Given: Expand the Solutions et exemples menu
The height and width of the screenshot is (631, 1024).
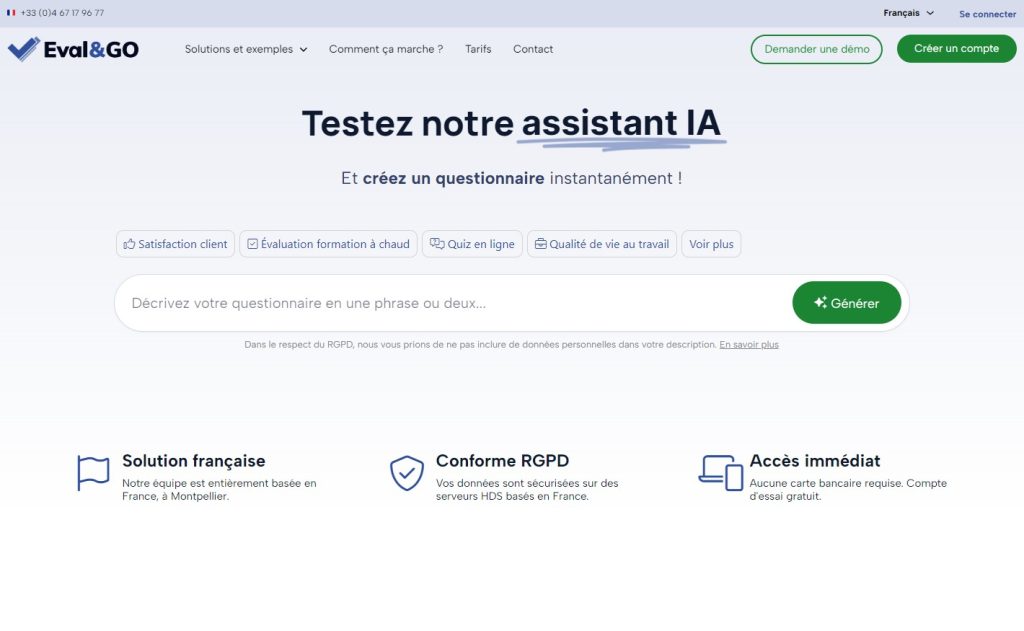Looking at the screenshot, I should point(246,49).
